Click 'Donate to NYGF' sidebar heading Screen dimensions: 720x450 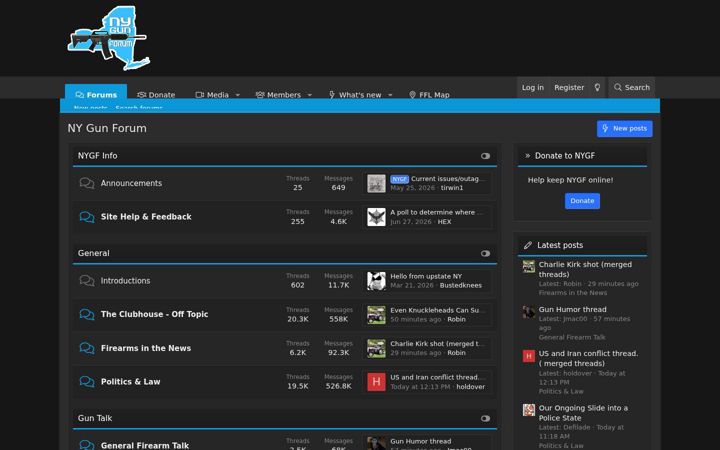tap(565, 156)
